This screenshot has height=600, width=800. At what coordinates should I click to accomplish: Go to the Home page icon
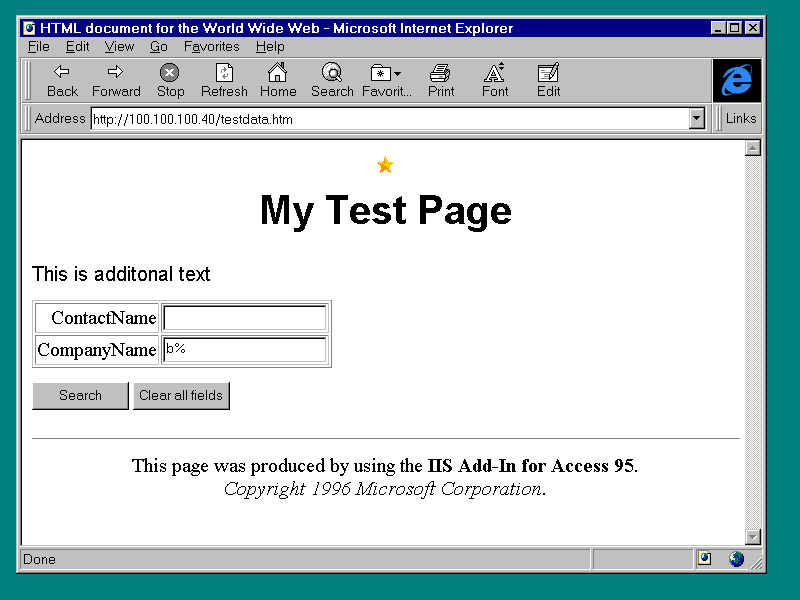(277, 73)
